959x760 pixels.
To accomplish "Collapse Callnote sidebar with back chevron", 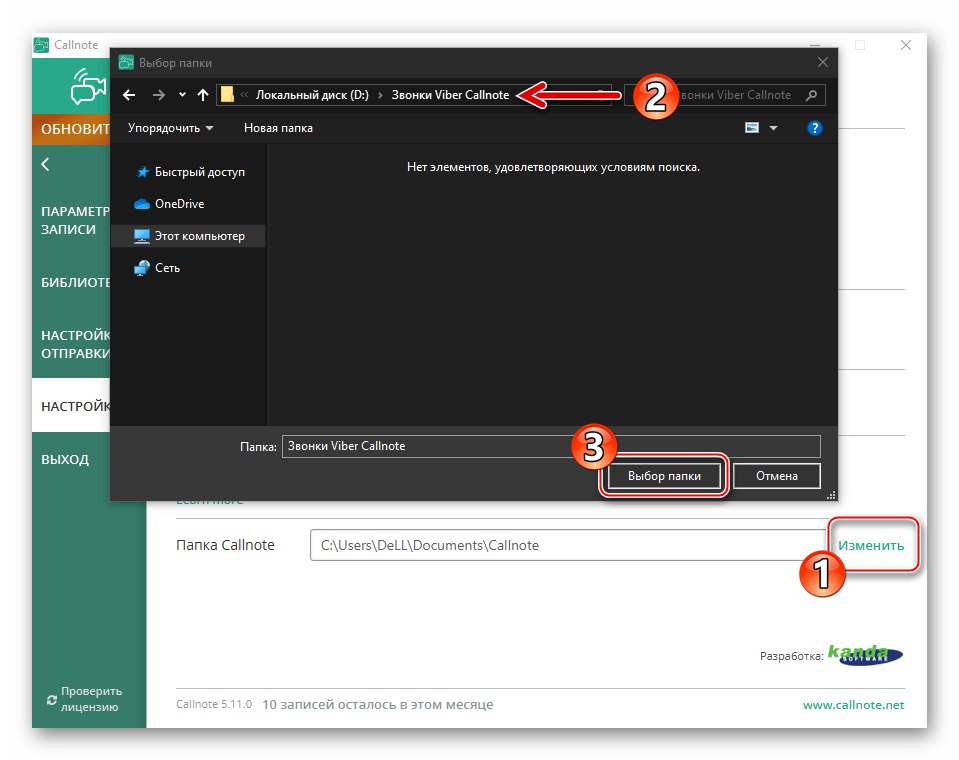I will click(x=45, y=164).
